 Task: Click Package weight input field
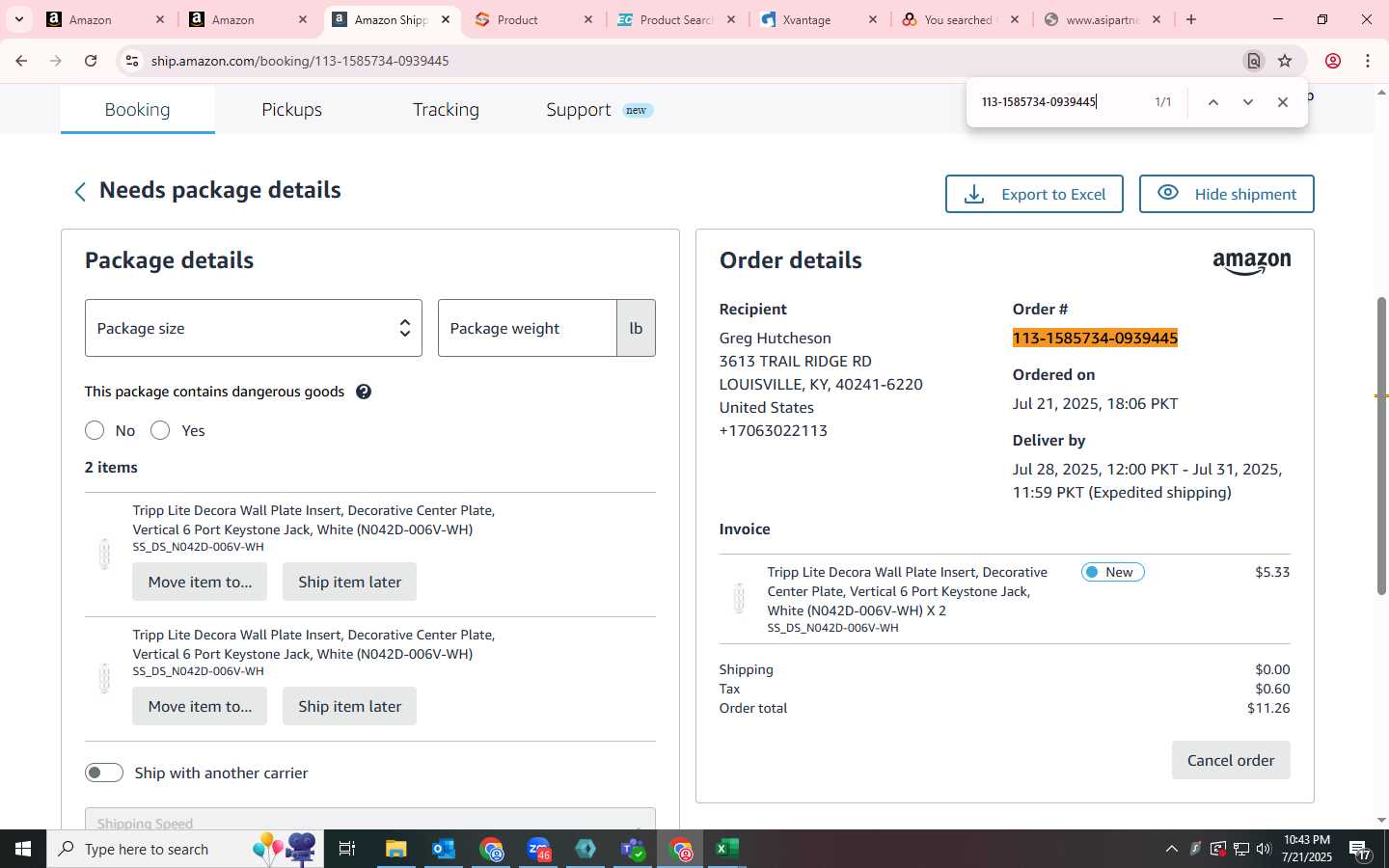pyautogui.click(x=528, y=328)
